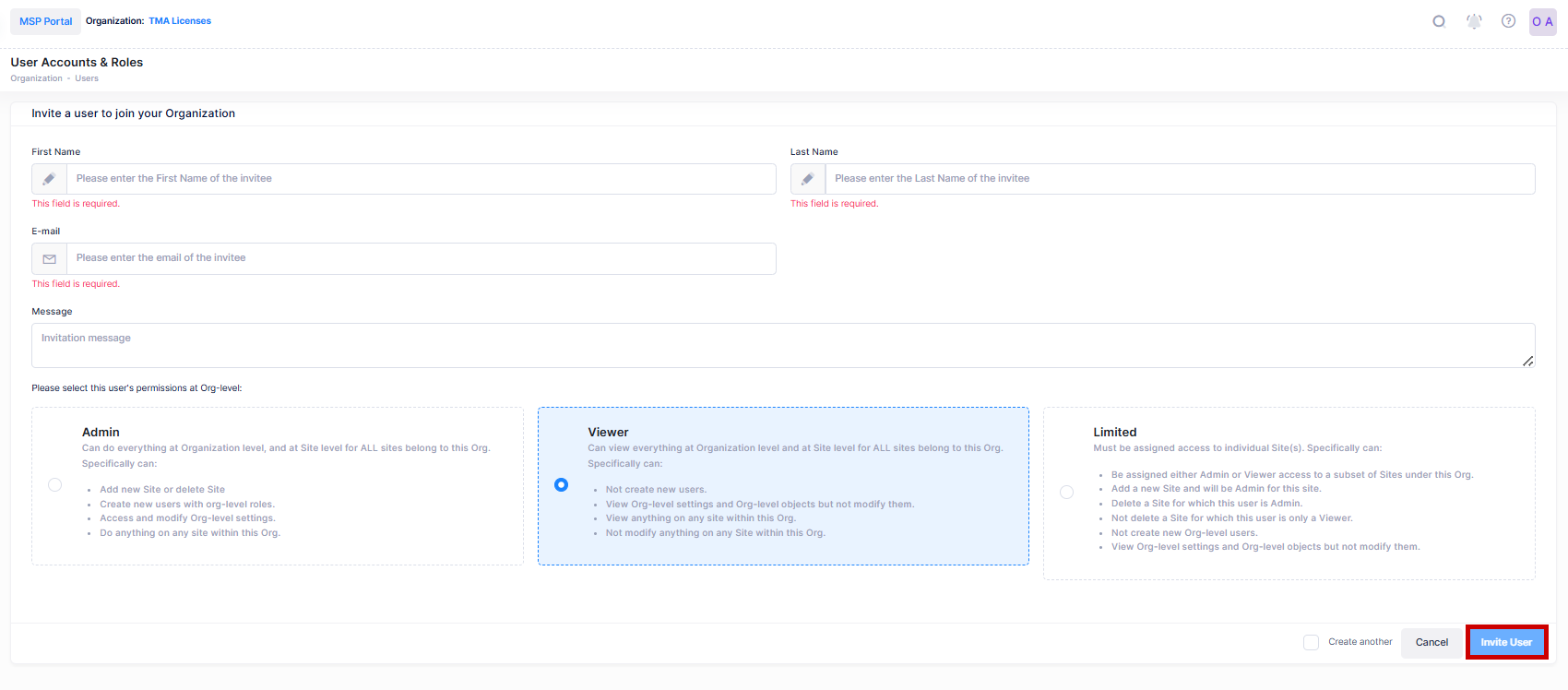Click the Organization breadcrumb
Image resolution: width=1568 pixels, height=690 pixels.
click(37, 78)
